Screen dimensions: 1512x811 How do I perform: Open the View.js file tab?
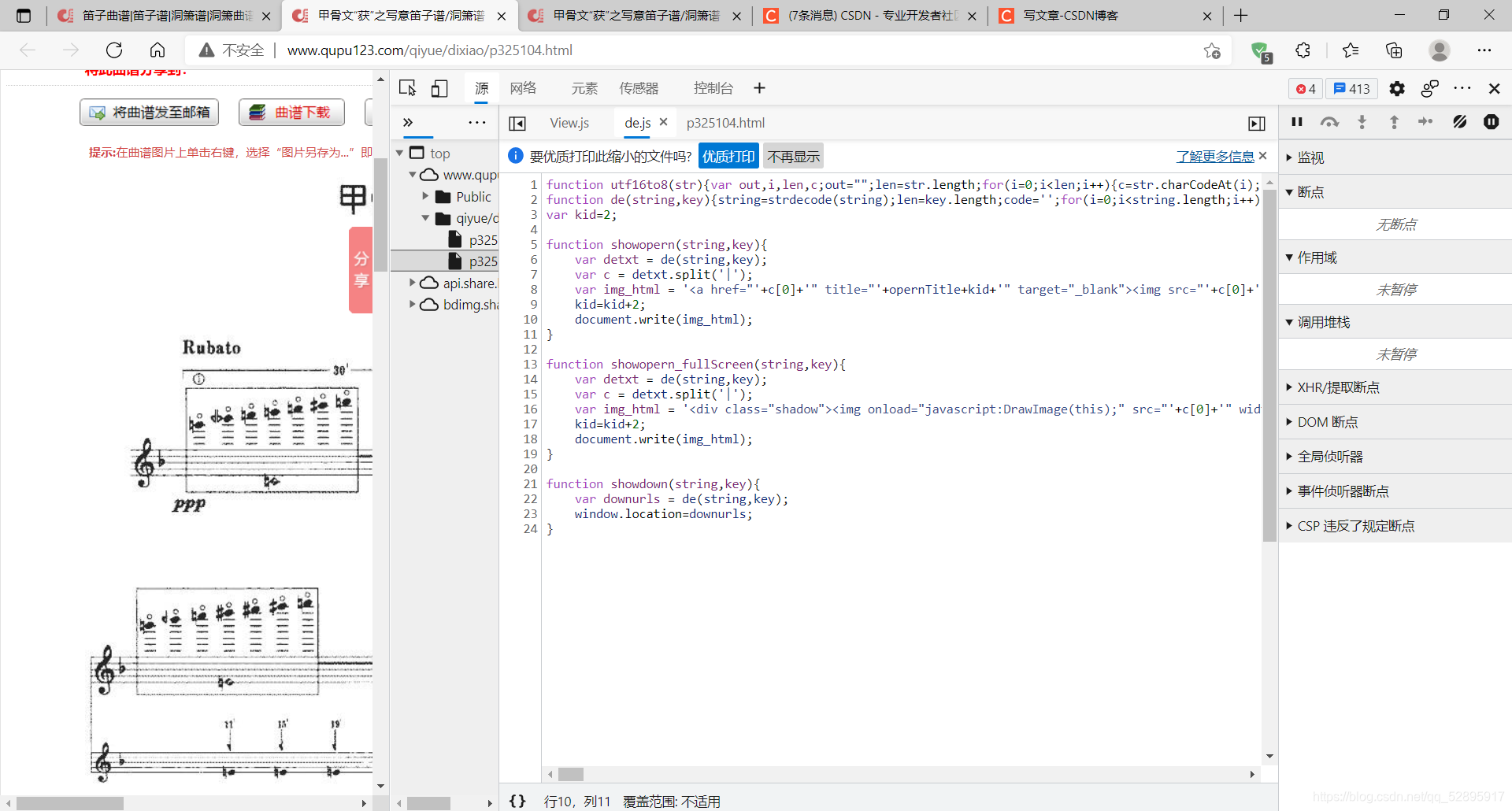[x=569, y=123]
